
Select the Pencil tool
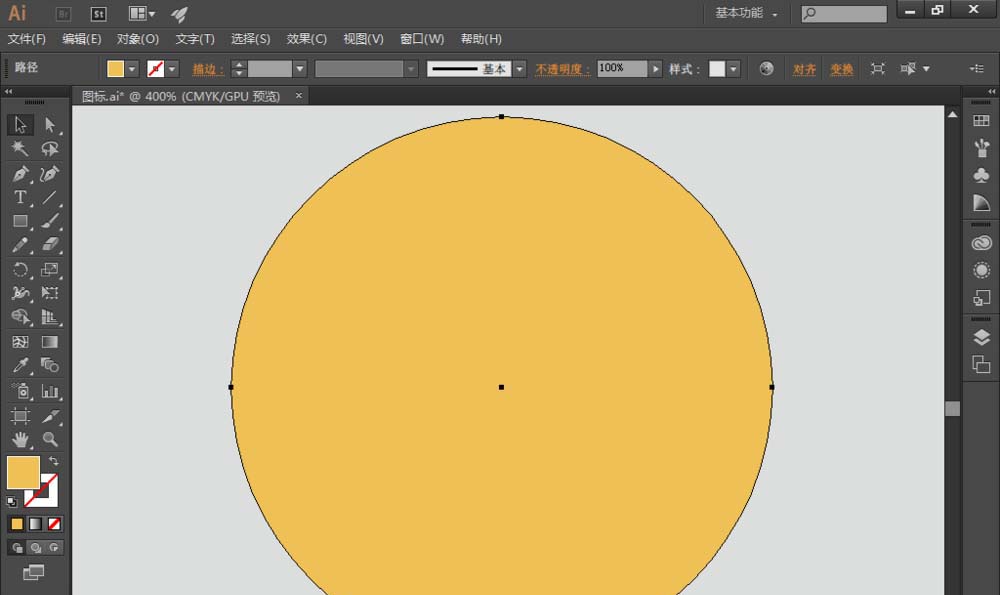[20, 245]
